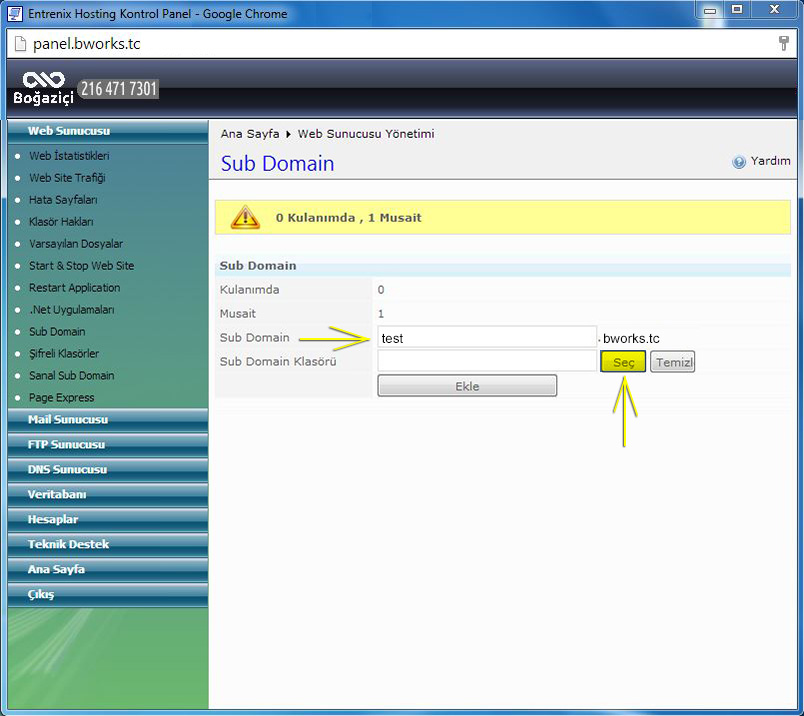Click the Ana Sayfa breadcrumb link
This screenshot has height=716, width=804.
(x=250, y=134)
